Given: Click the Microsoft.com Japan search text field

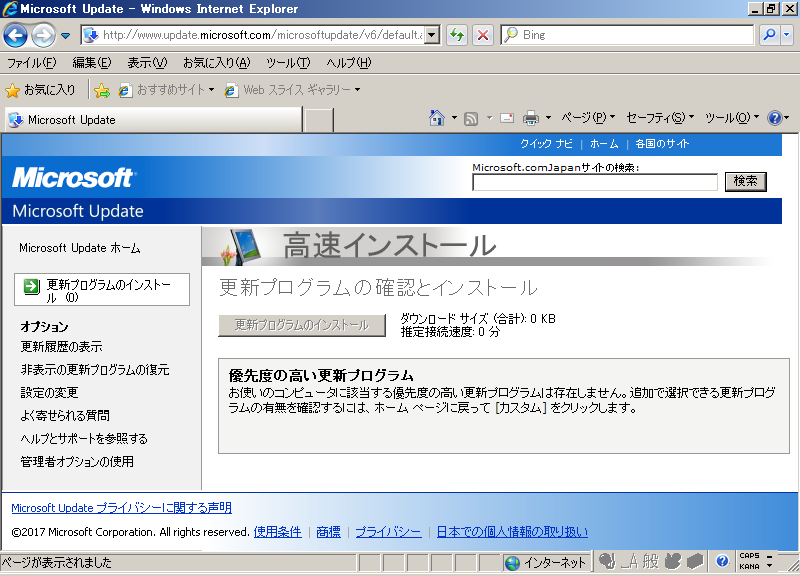Looking at the screenshot, I should pyautogui.click(x=594, y=182).
